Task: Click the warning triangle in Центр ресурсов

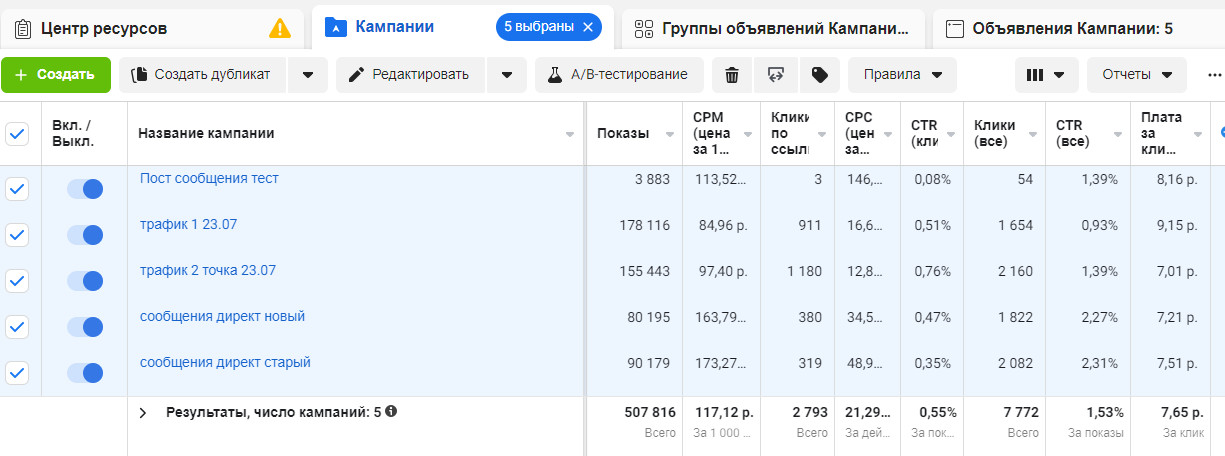Action: point(280,28)
